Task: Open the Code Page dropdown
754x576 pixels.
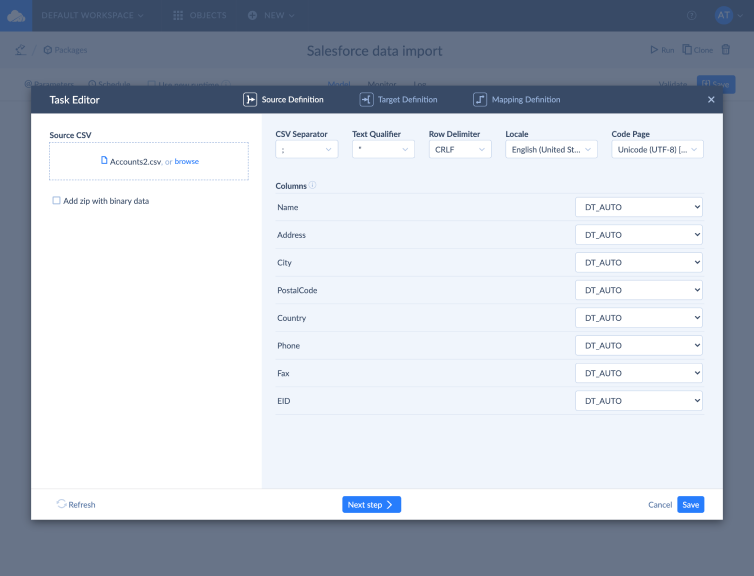Action: (657, 150)
